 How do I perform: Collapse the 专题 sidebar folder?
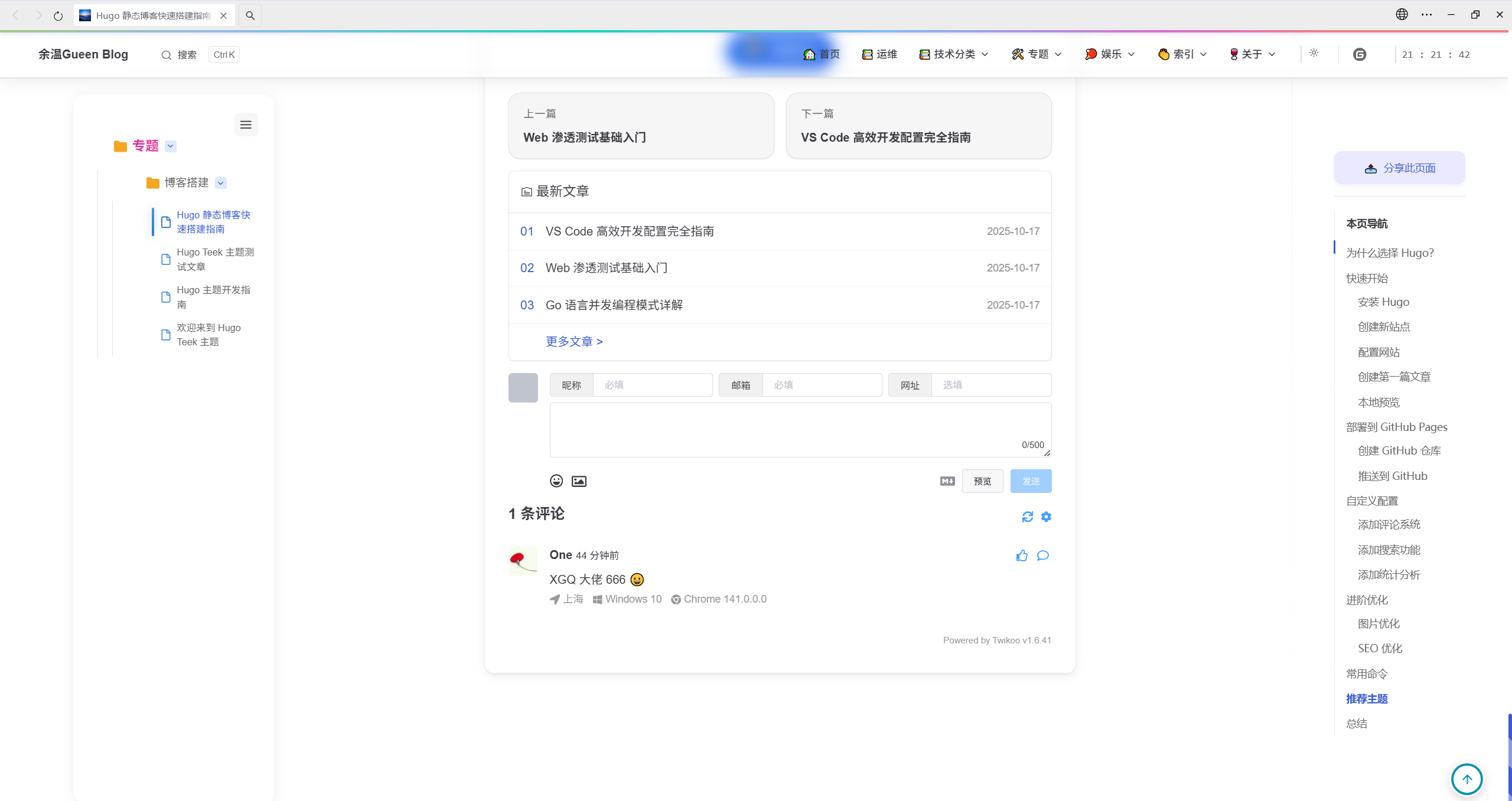[x=171, y=146]
